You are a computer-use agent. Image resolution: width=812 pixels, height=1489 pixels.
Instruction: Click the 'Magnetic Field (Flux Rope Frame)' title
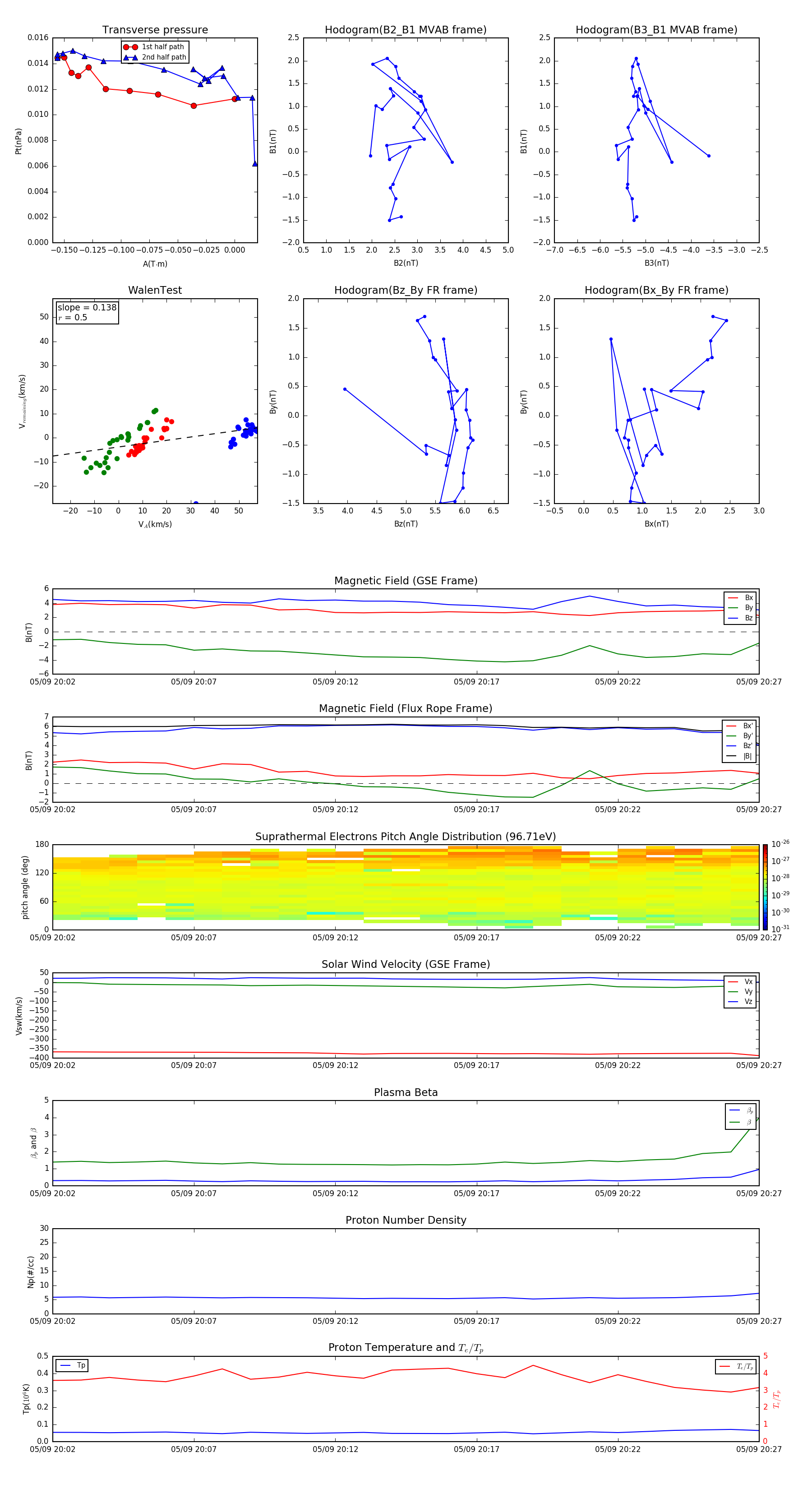(406, 709)
